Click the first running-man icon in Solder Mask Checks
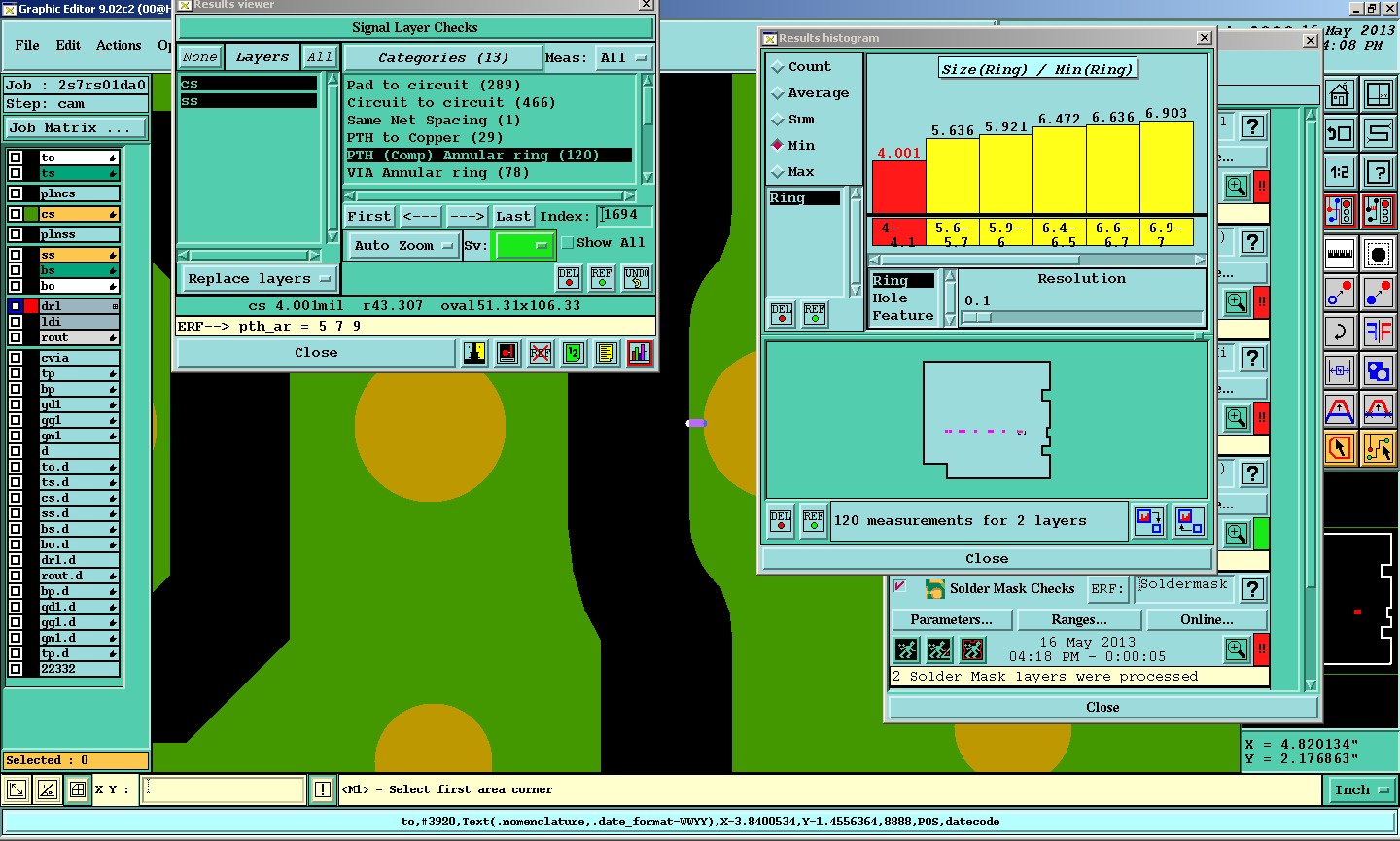The height and width of the screenshot is (841, 1400). pyautogui.click(x=906, y=649)
